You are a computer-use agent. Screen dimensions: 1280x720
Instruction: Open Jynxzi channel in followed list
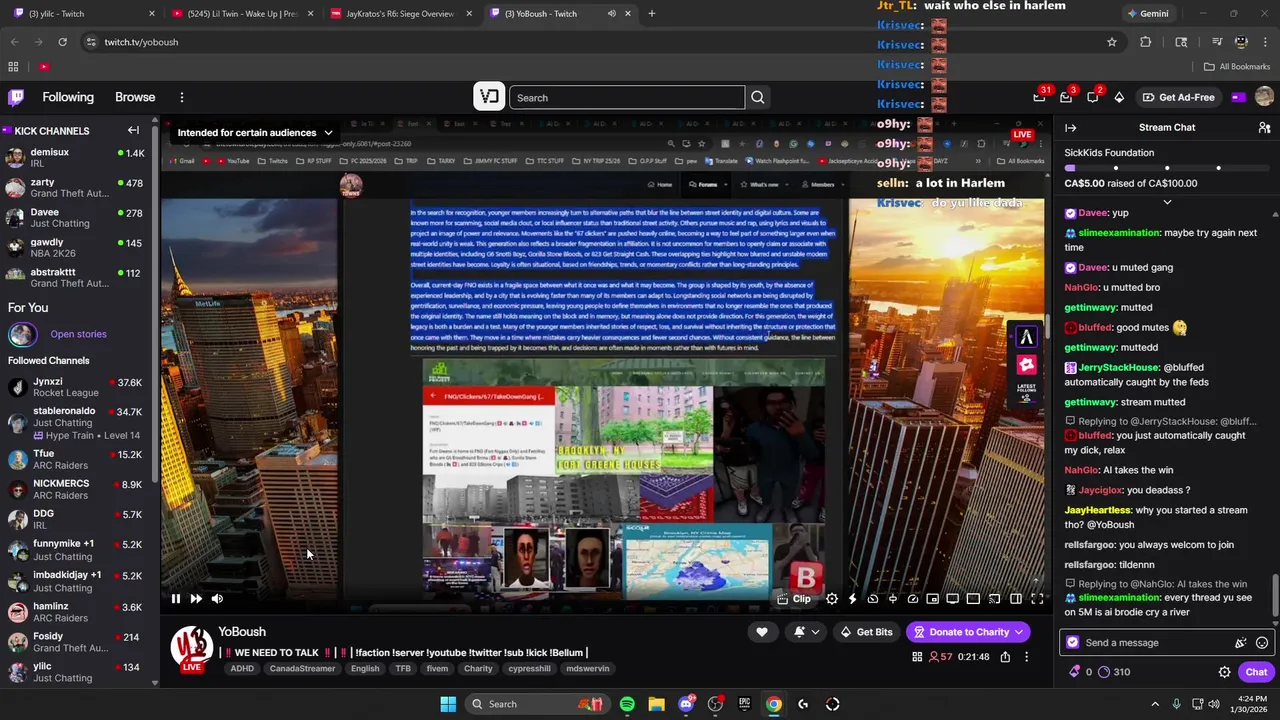(75, 387)
